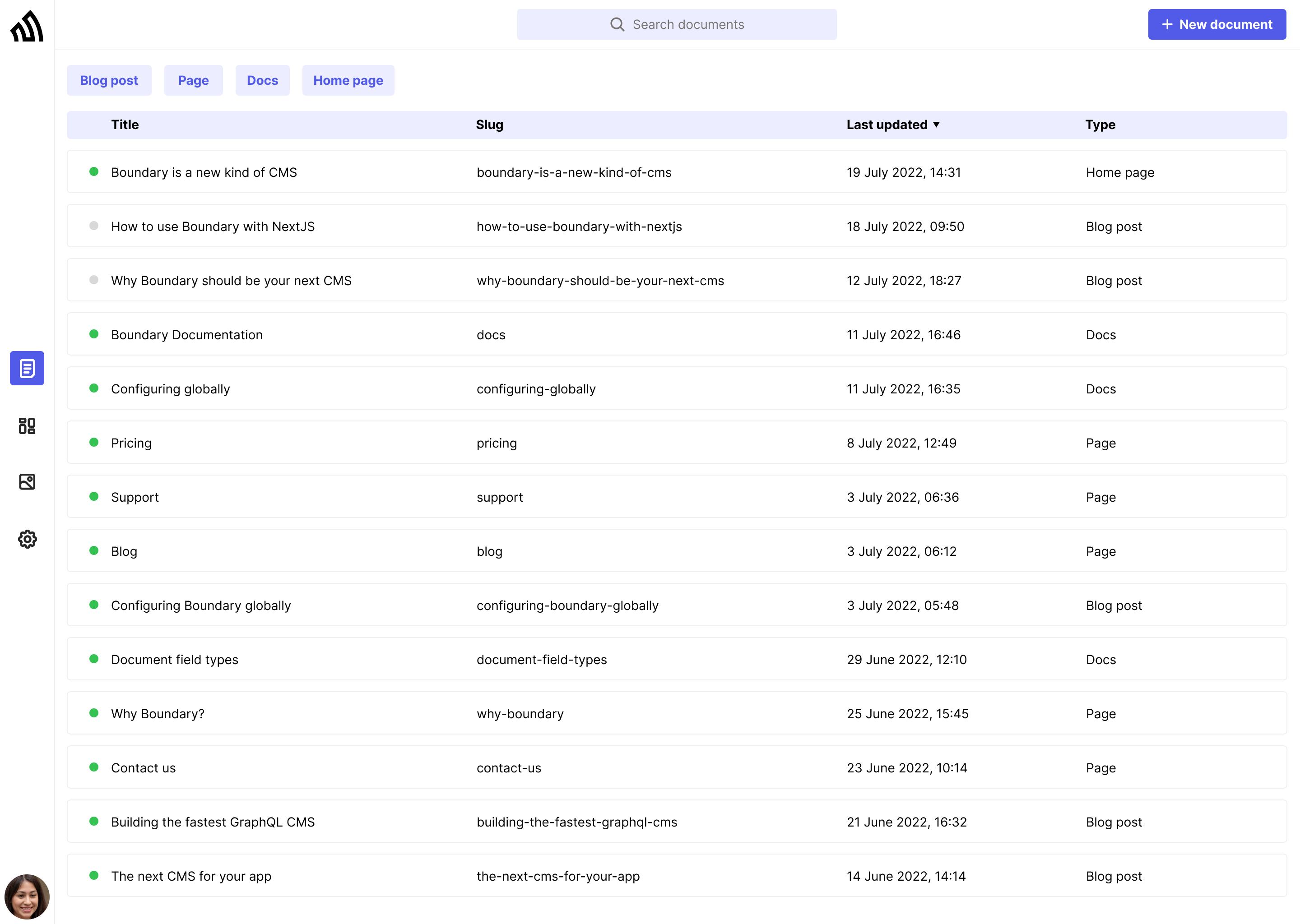The image size is (1300, 924).
Task: Click status dot of Support row
Action: coord(94,496)
